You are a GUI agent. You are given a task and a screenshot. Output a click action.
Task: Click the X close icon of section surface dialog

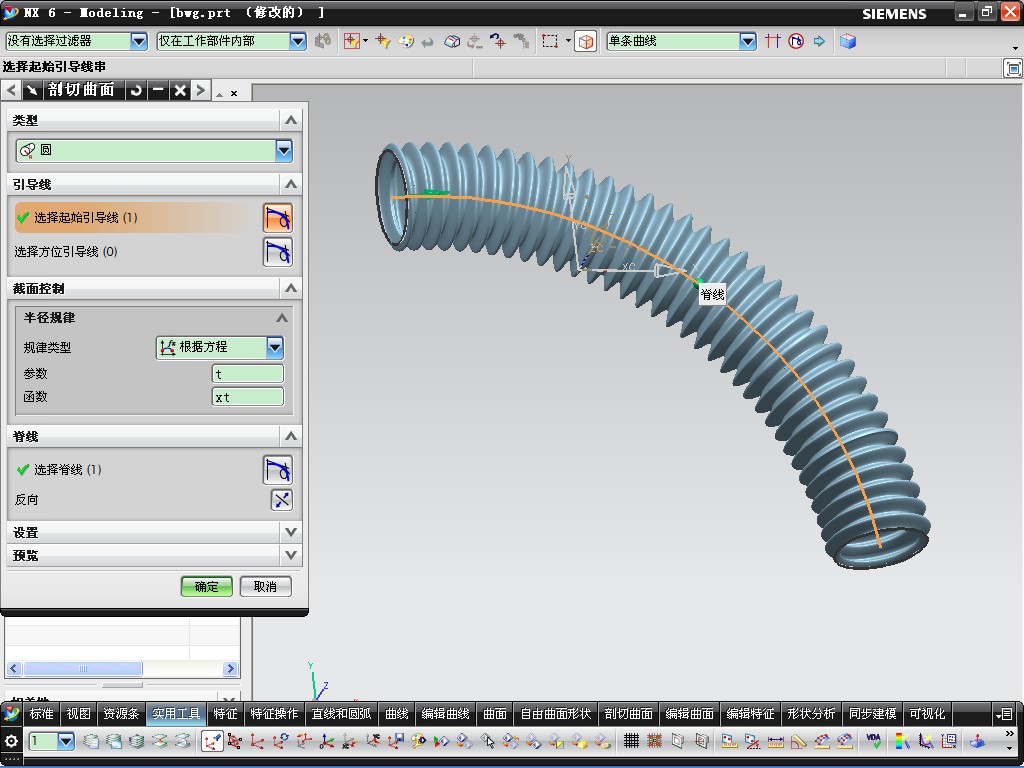coord(180,90)
